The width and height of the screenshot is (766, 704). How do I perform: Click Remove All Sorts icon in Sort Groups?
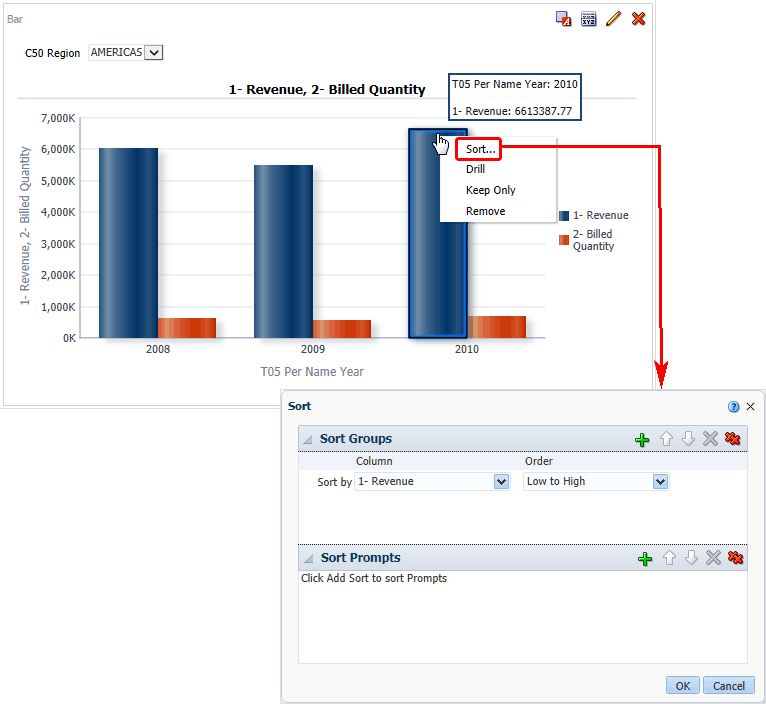pyautogui.click(x=733, y=439)
